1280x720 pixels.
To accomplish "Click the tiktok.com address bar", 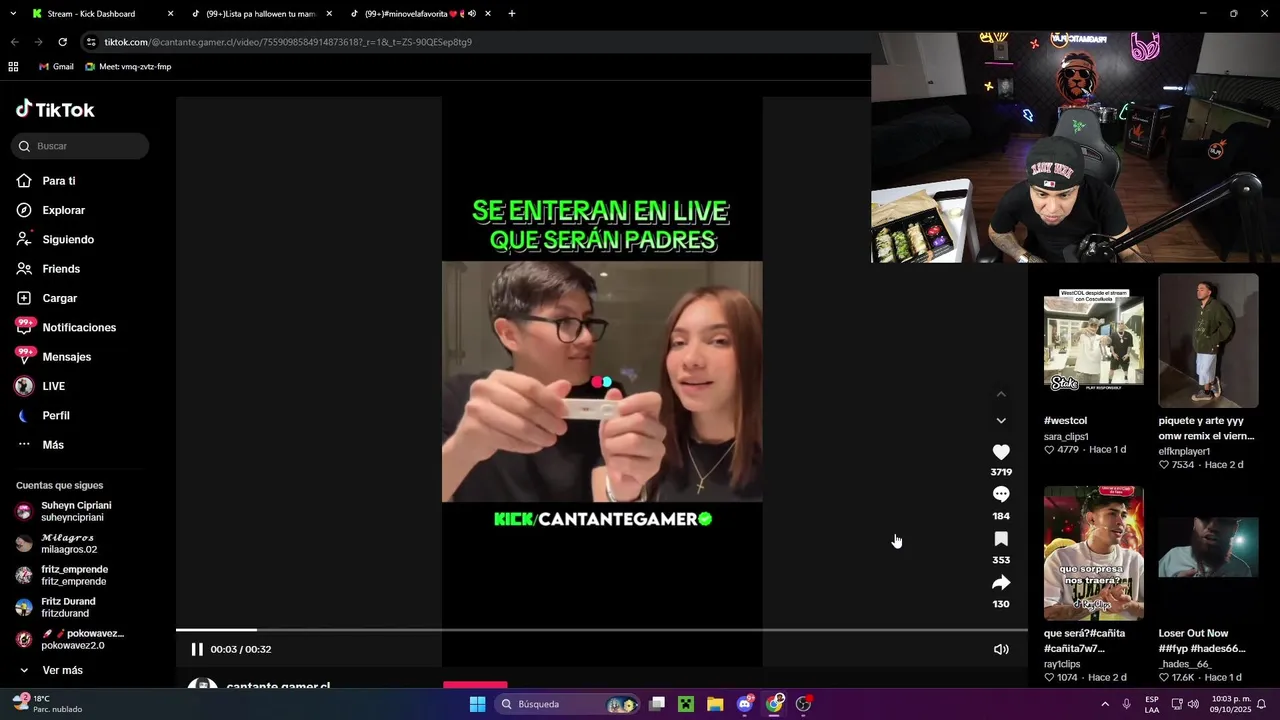I will click(x=288, y=42).
